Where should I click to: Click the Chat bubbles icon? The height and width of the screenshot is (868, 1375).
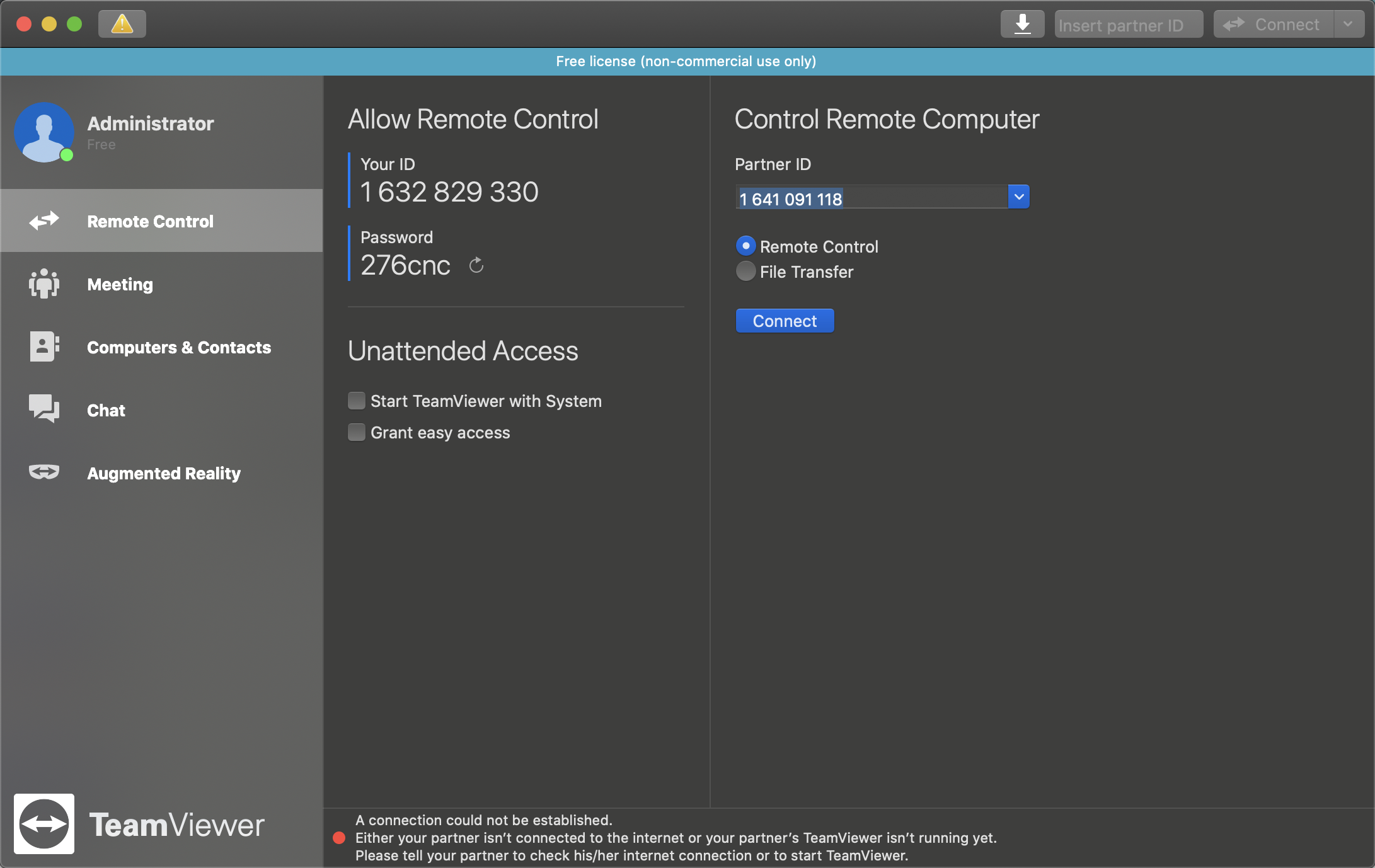point(44,409)
